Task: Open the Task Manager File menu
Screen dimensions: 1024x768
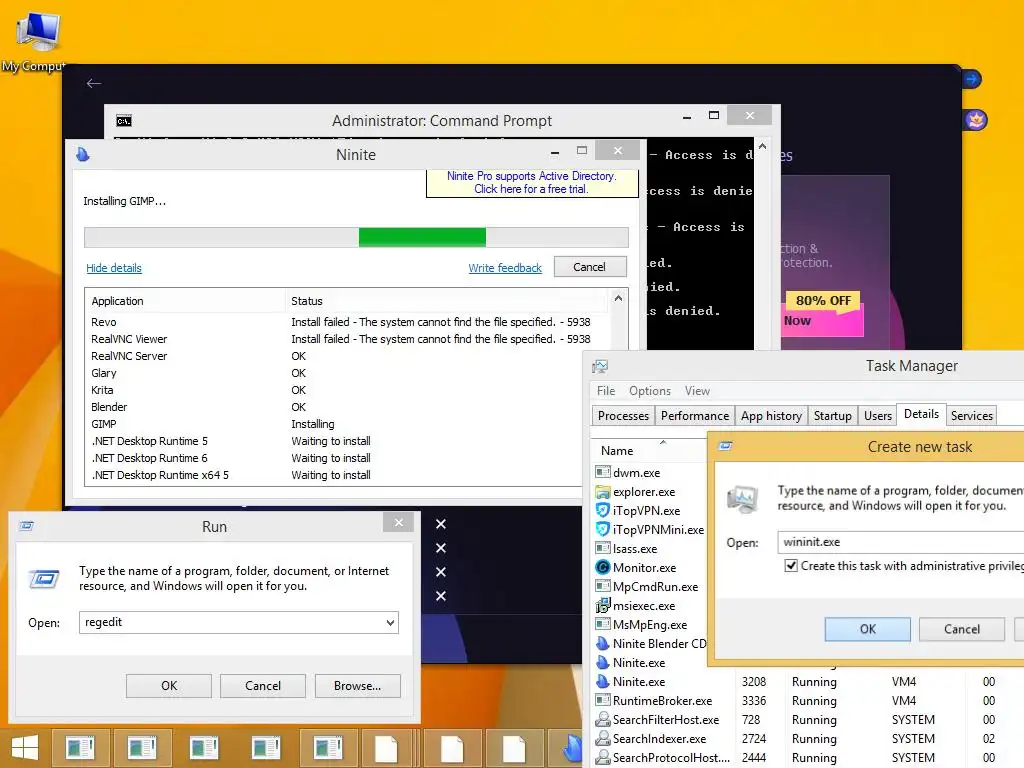Action: 606,391
